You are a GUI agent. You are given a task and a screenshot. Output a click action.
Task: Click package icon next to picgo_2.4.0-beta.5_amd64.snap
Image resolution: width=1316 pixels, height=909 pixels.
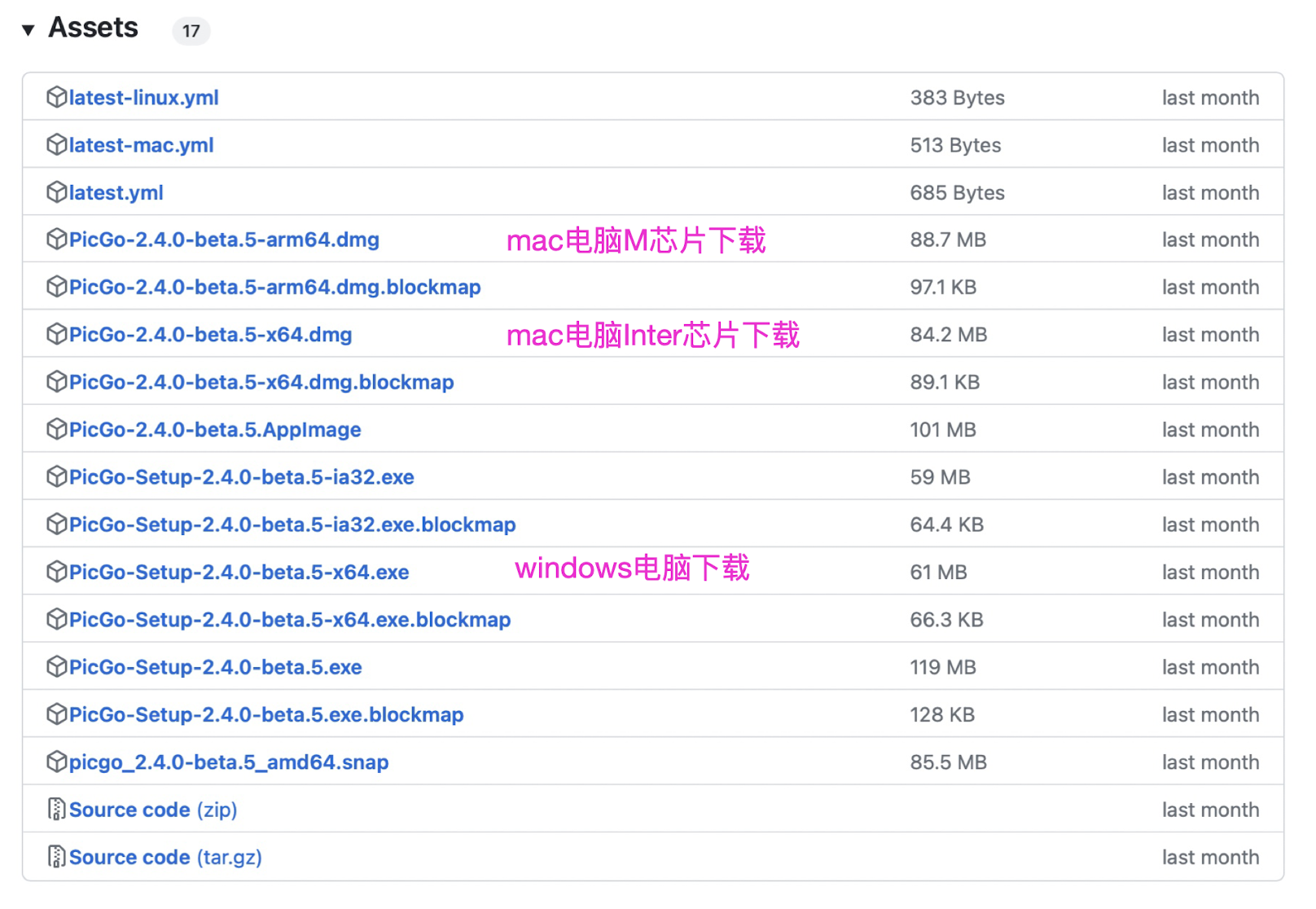pyautogui.click(x=56, y=762)
